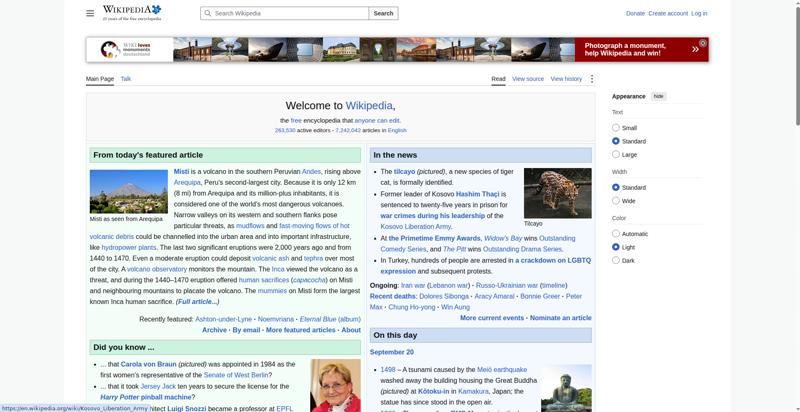Open the tilcayo news link

pyautogui.click(x=404, y=172)
